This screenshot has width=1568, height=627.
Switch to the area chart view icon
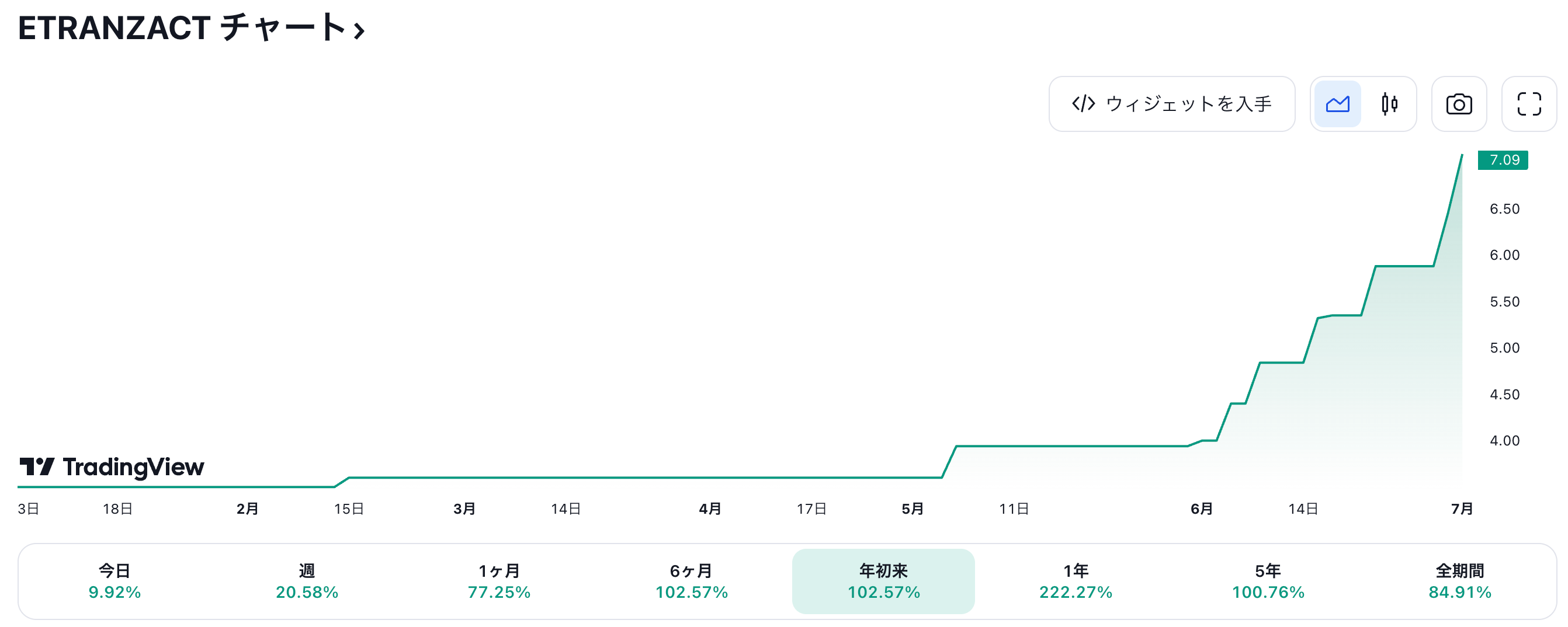point(1337,104)
